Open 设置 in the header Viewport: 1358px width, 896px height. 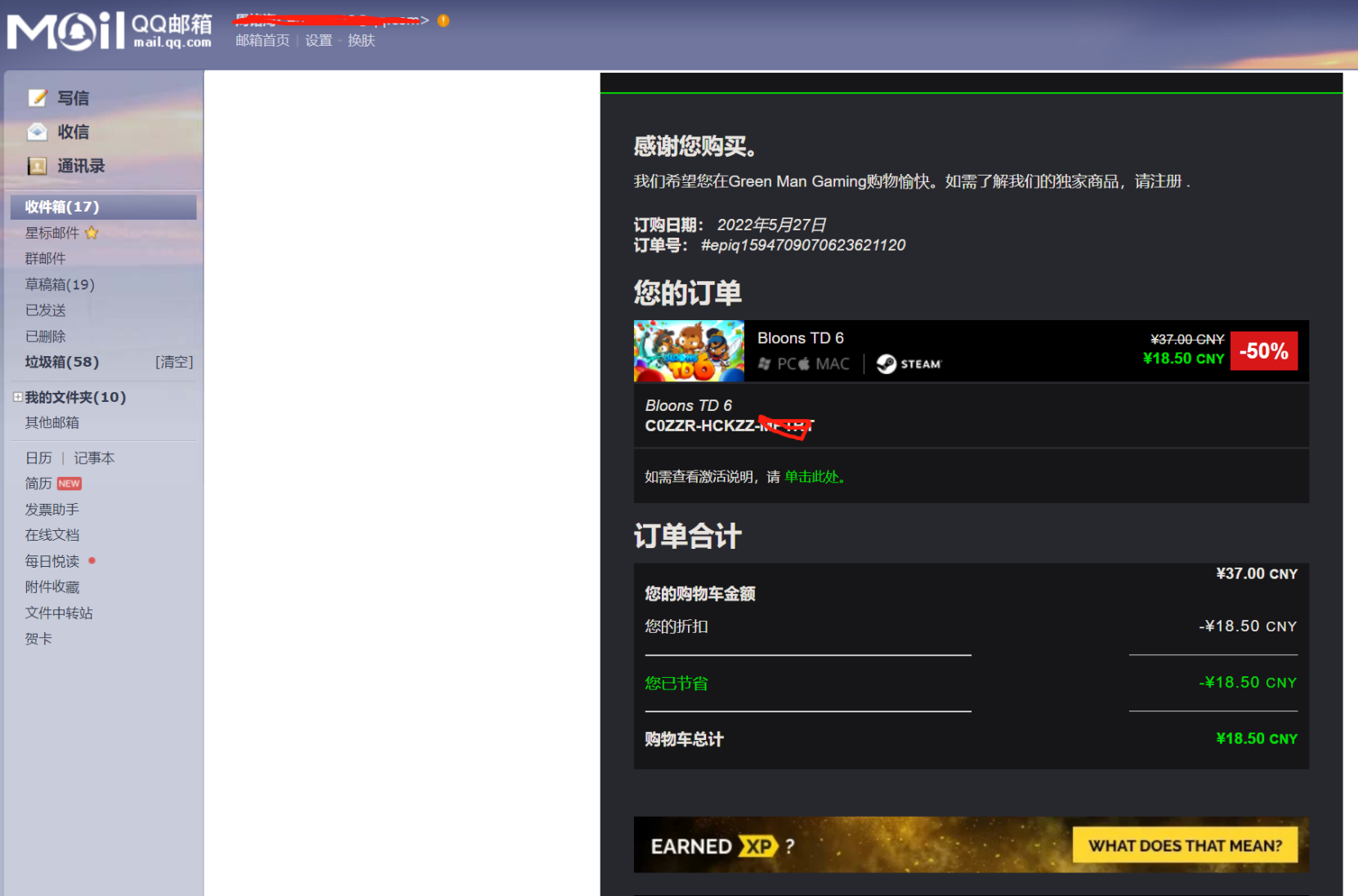pos(319,40)
